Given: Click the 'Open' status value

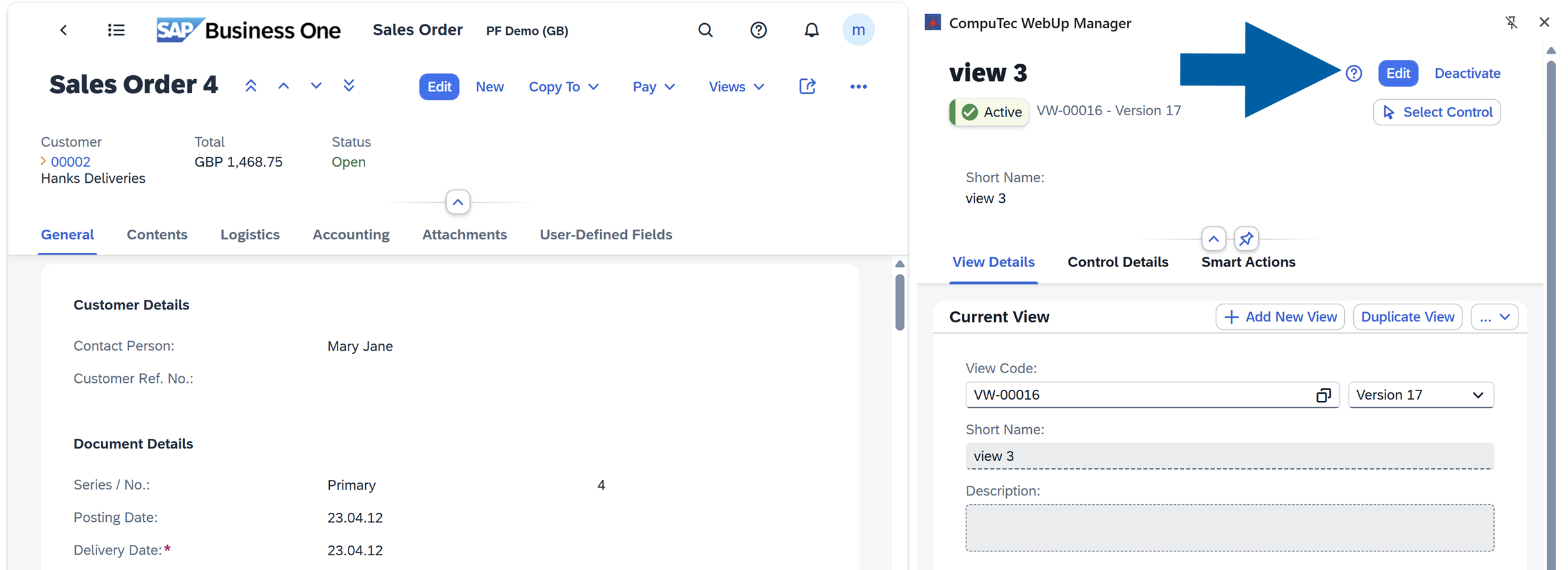Looking at the screenshot, I should point(348,161).
